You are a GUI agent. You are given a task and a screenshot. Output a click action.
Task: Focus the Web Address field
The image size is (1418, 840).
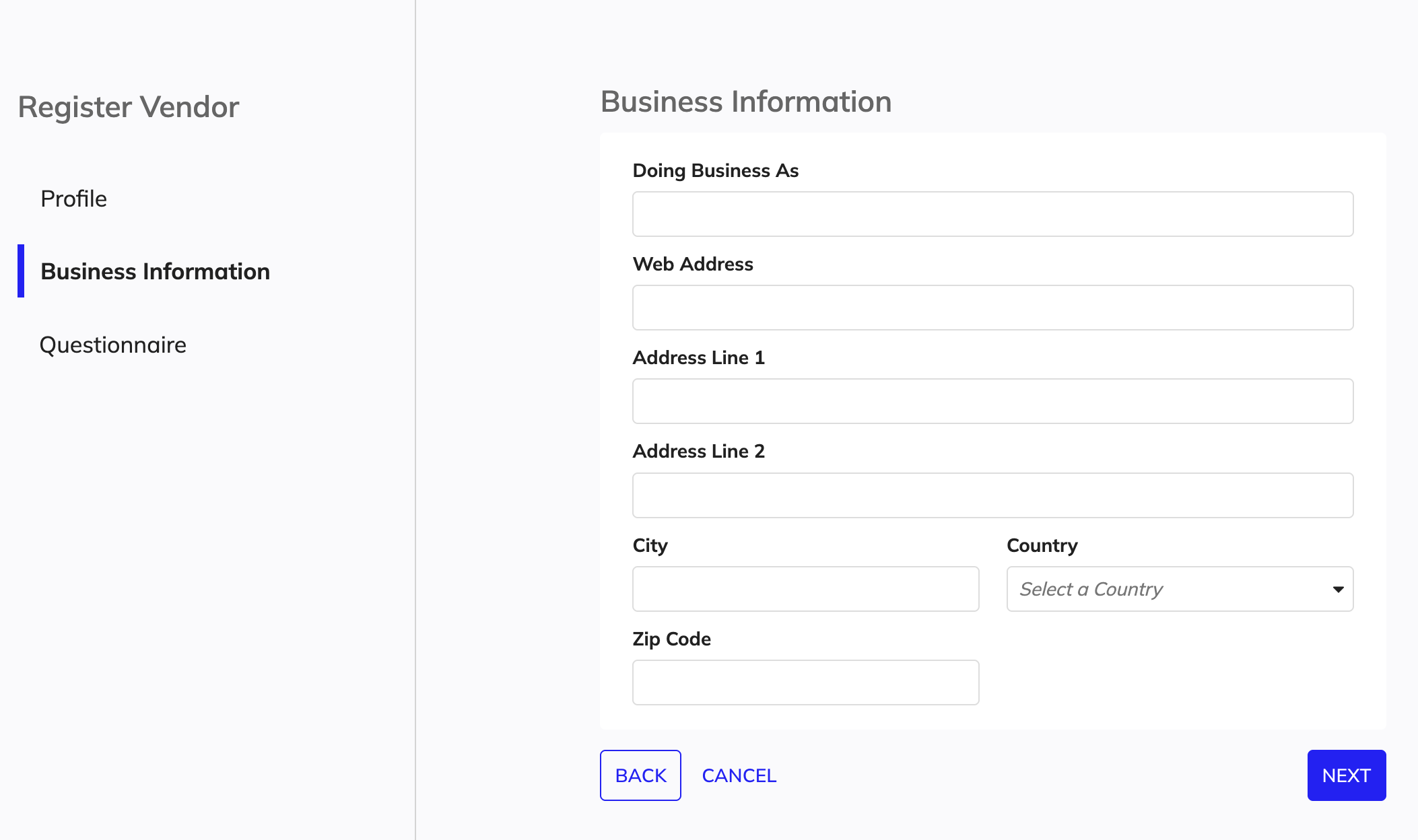point(992,308)
